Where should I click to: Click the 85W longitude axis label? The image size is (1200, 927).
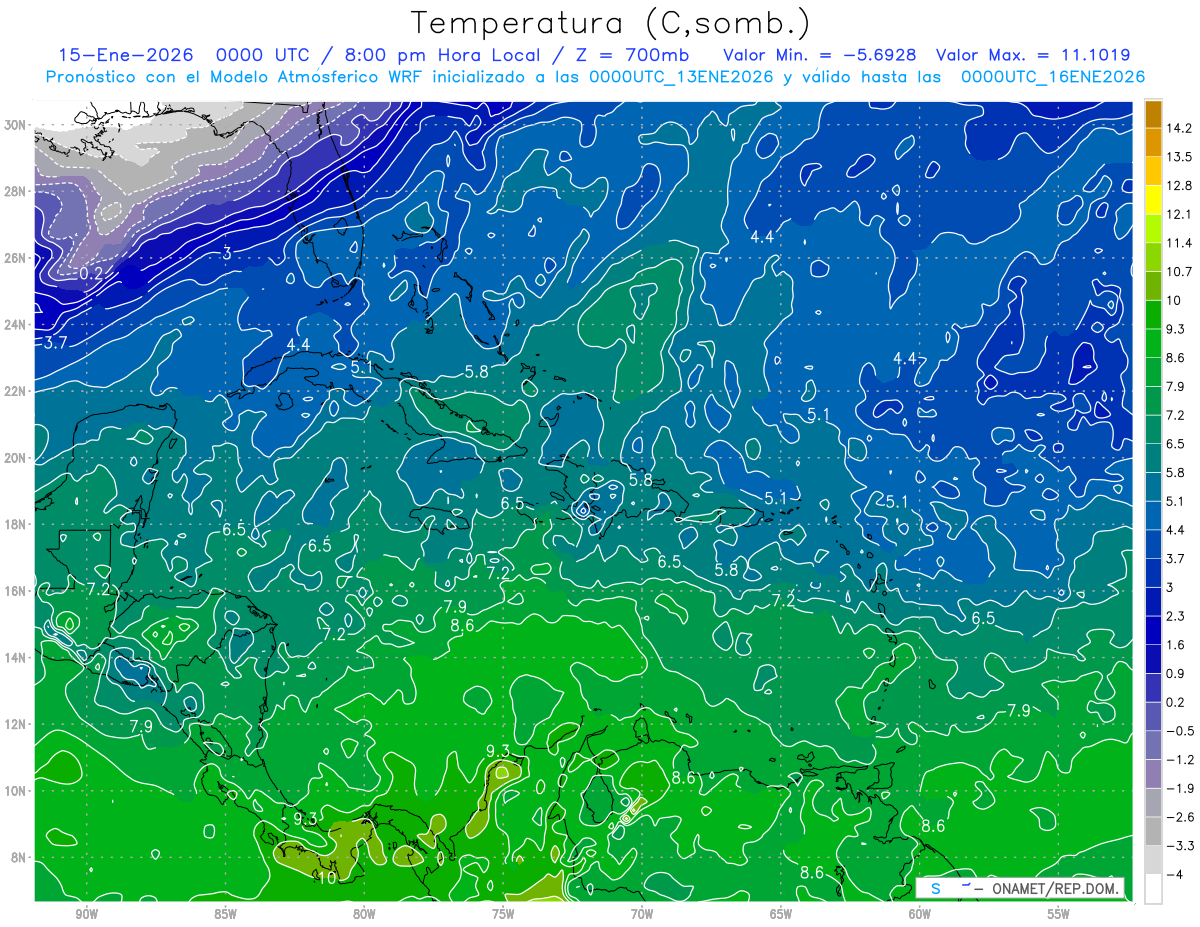coord(226,914)
